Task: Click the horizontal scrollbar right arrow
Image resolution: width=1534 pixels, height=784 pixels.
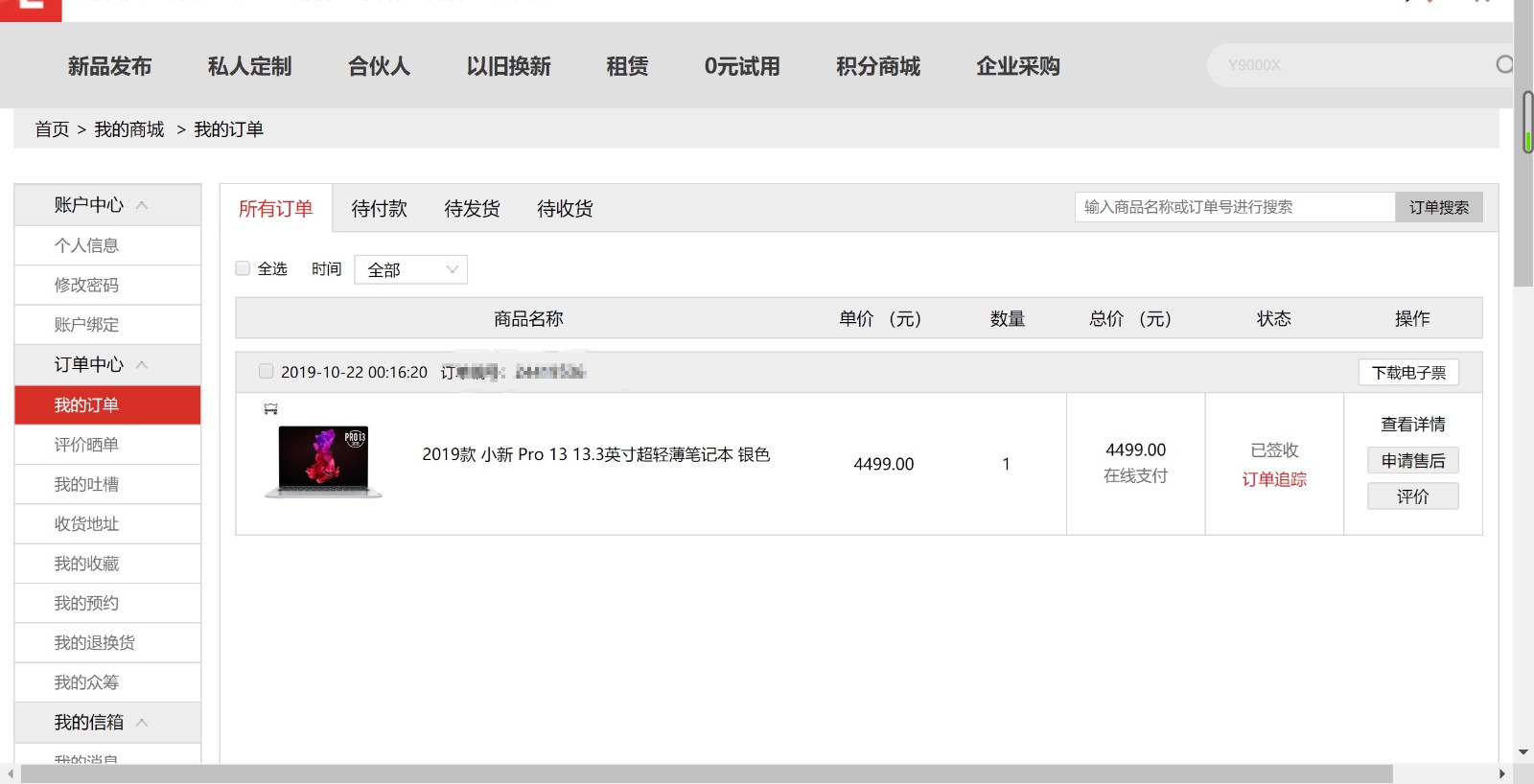Action: [1502, 774]
